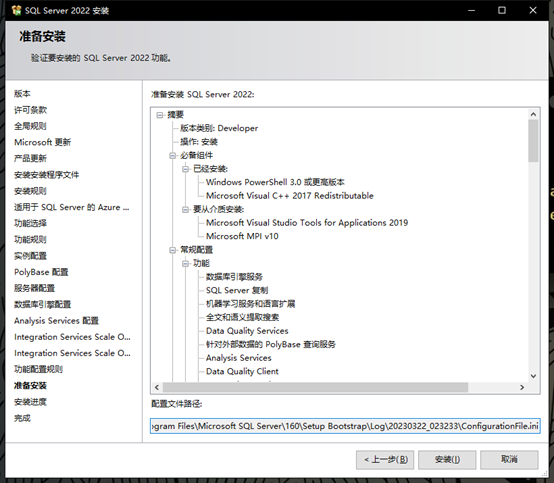Select 适用于 SQL Server 的 Azure step

(x=72, y=207)
